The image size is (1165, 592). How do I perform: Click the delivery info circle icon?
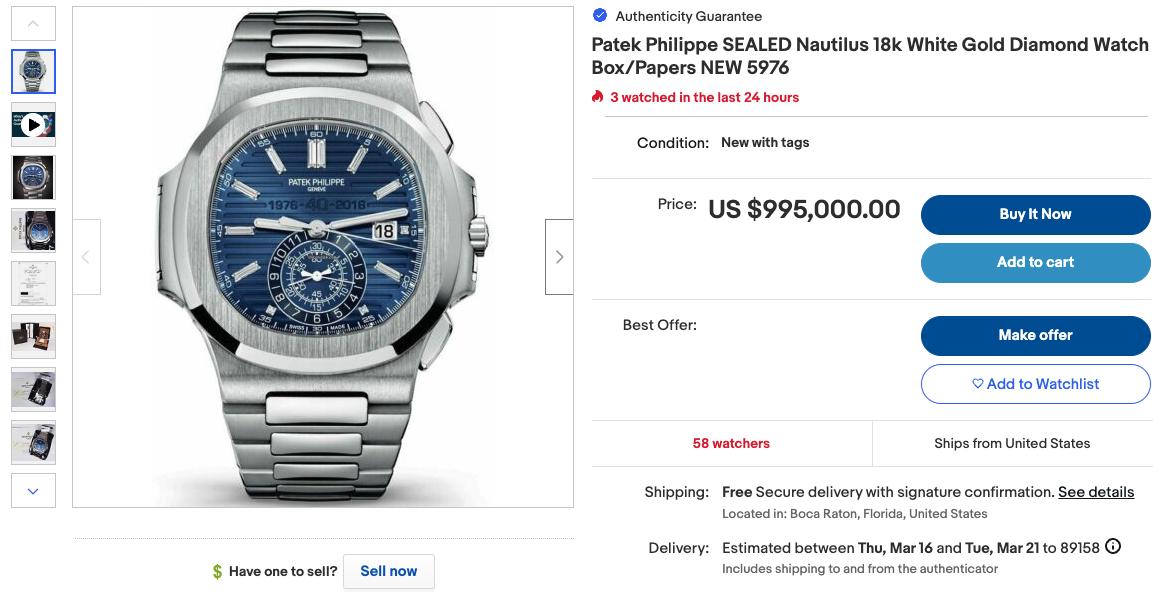coord(1113,547)
